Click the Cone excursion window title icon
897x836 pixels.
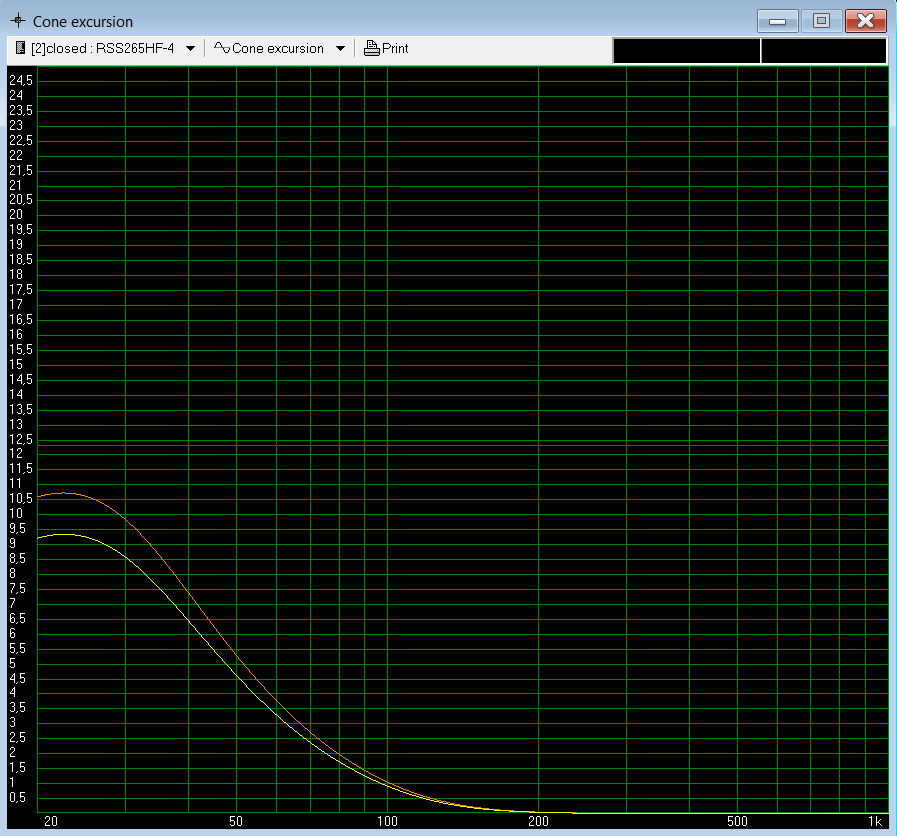pyautogui.click(x=18, y=21)
